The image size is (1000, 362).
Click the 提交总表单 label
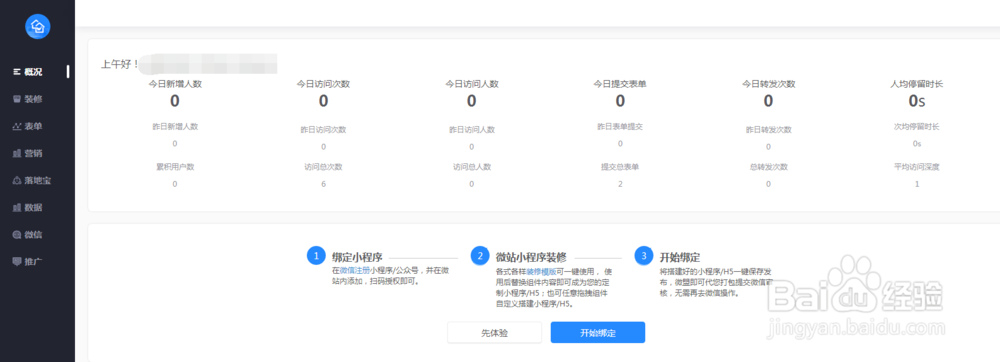coord(620,167)
